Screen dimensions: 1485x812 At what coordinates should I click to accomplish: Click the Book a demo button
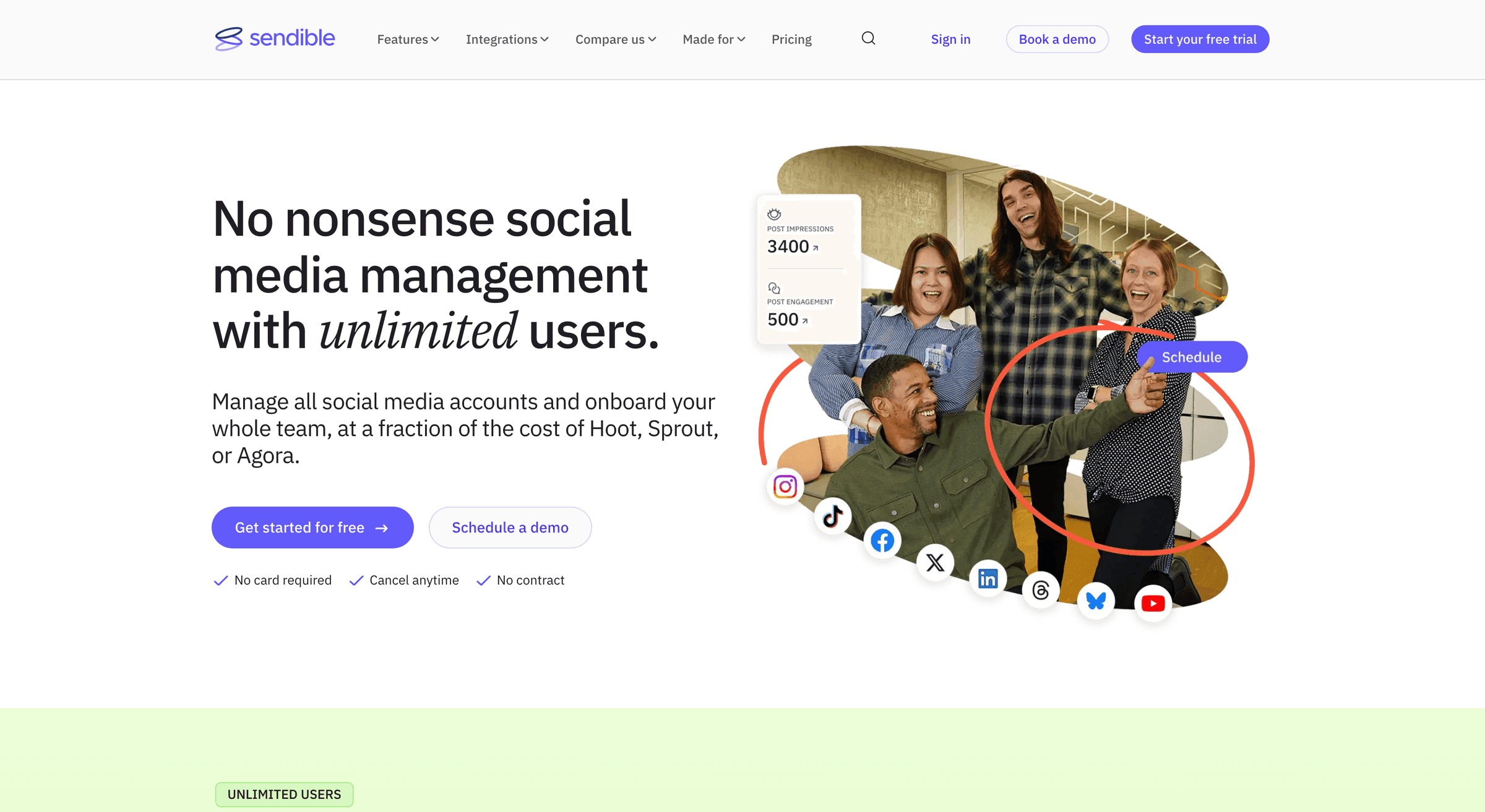(1057, 39)
